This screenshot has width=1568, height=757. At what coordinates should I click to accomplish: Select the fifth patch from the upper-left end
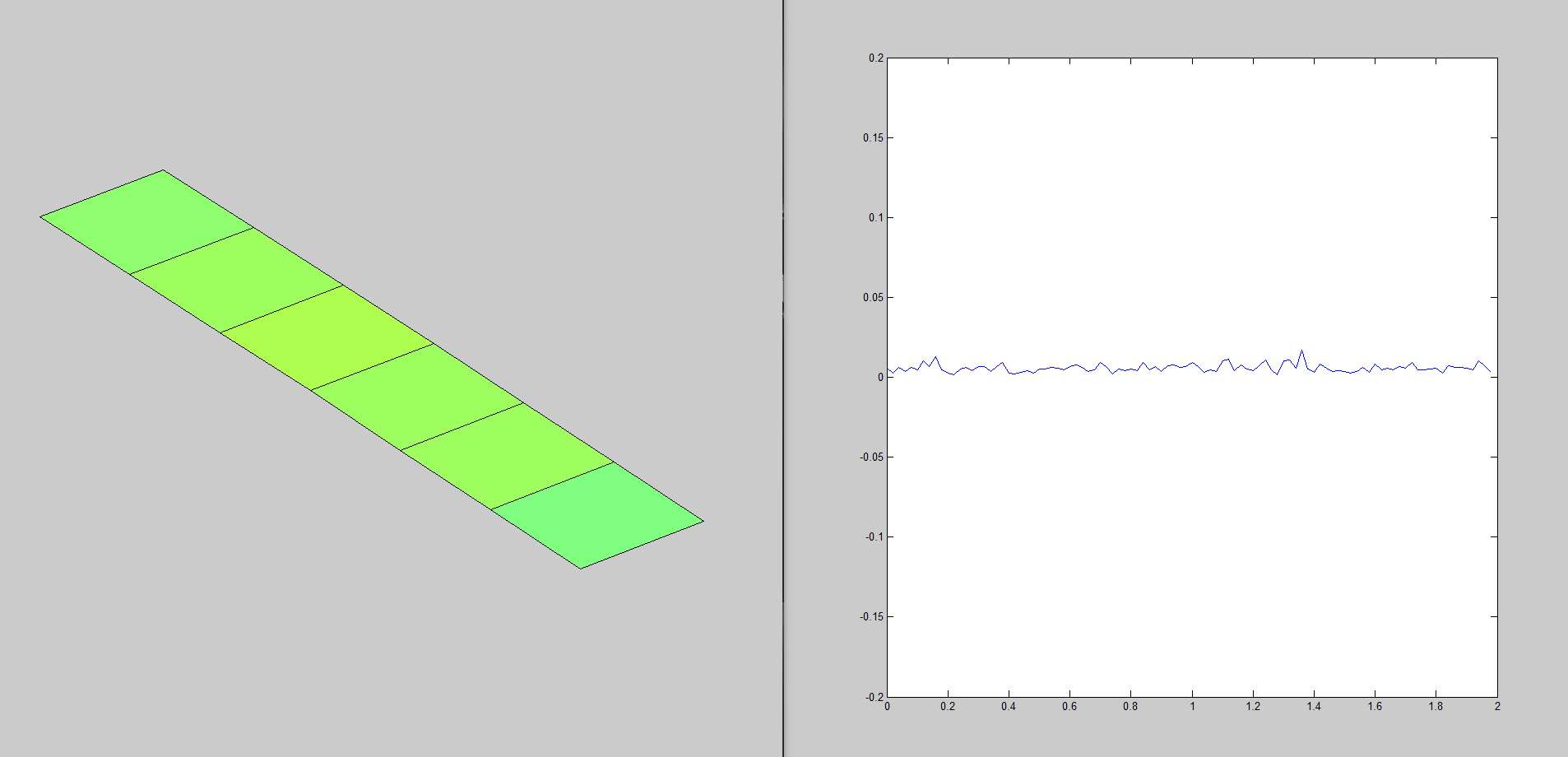507,456
